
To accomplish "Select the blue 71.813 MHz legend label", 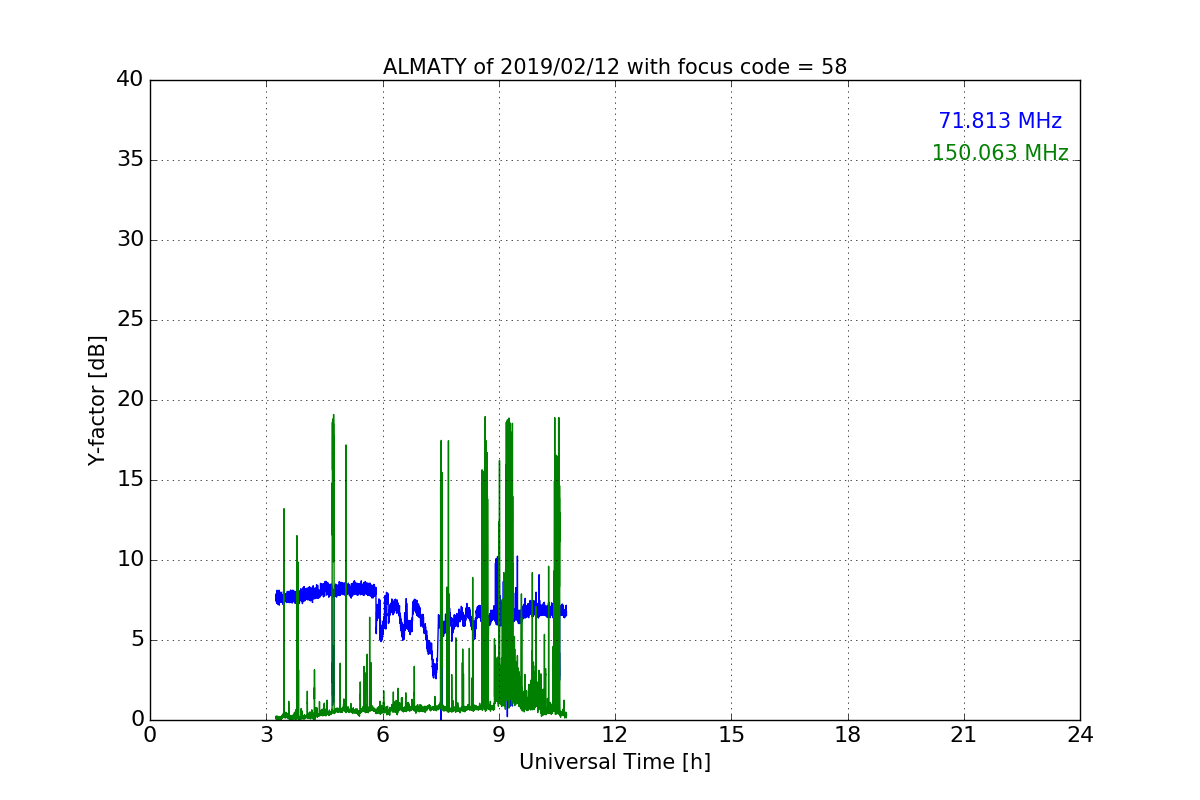I will tap(1000, 121).
